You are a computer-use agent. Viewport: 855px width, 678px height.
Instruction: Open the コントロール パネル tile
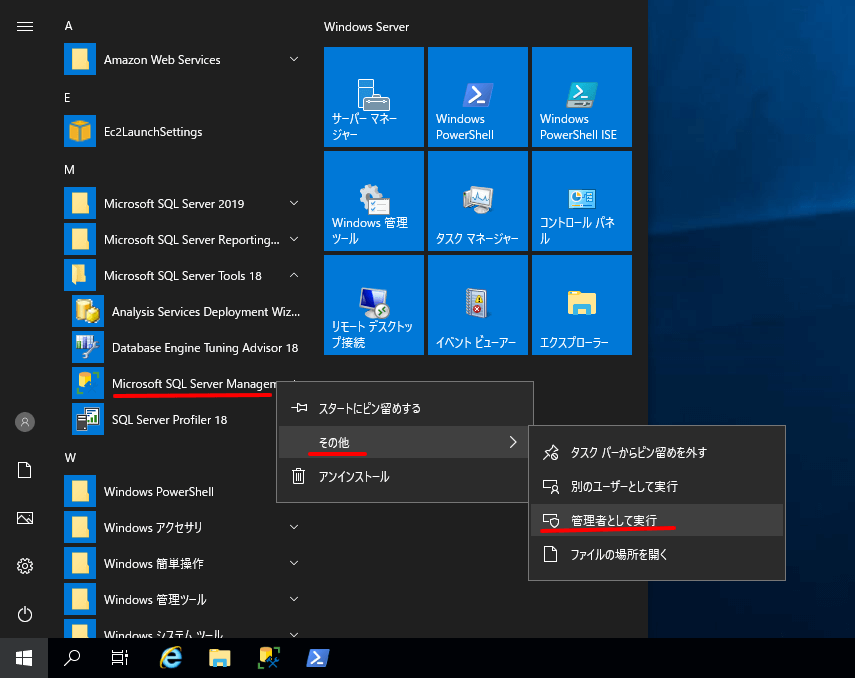582,201
